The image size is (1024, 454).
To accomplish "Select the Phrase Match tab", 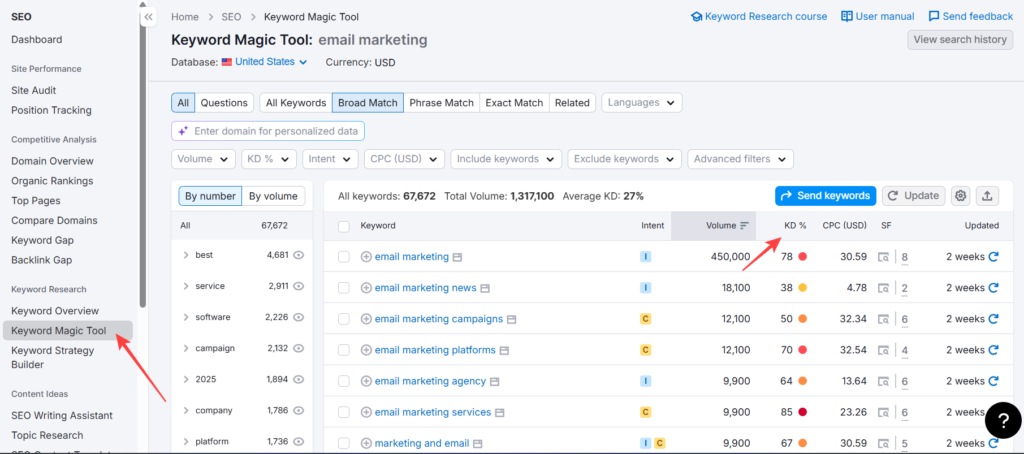I will (441, 103).
